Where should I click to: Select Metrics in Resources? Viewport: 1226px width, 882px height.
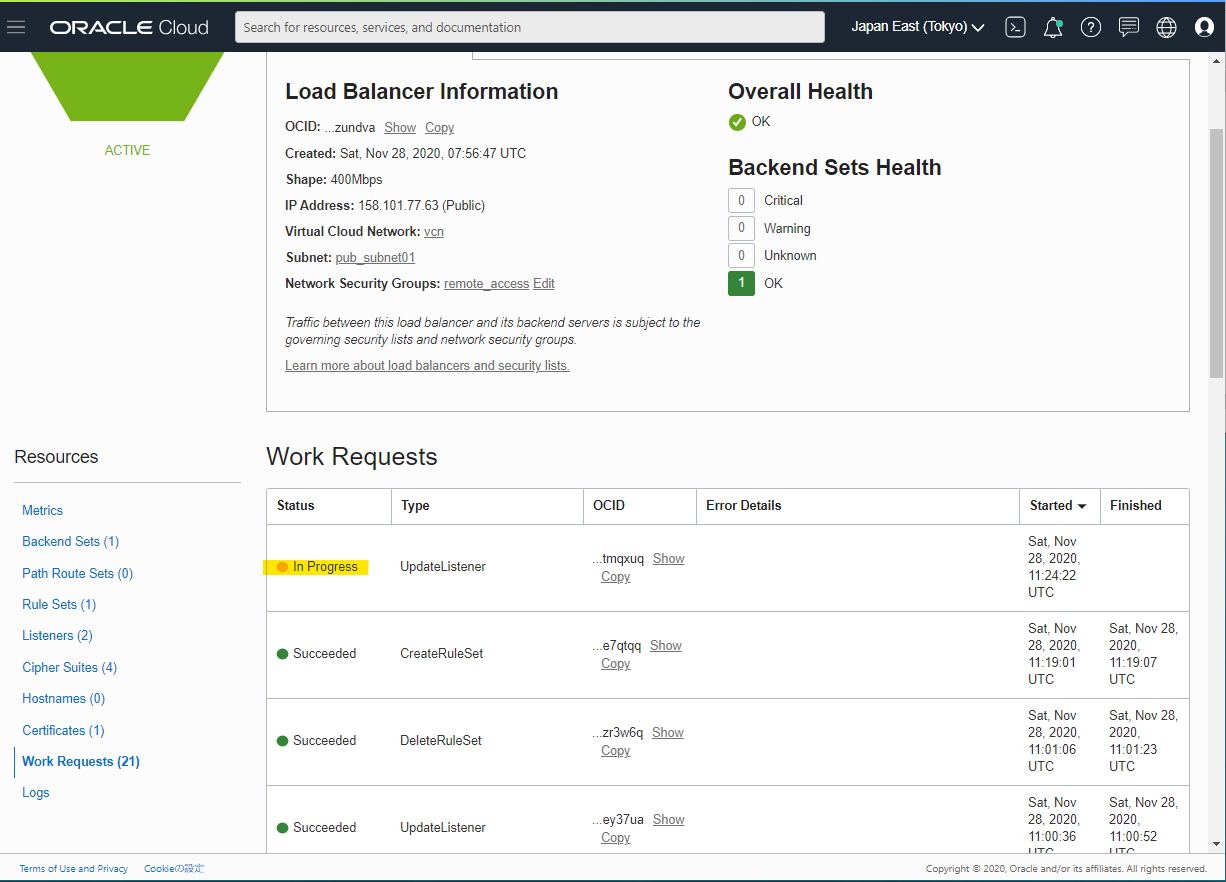click(43, 510)
